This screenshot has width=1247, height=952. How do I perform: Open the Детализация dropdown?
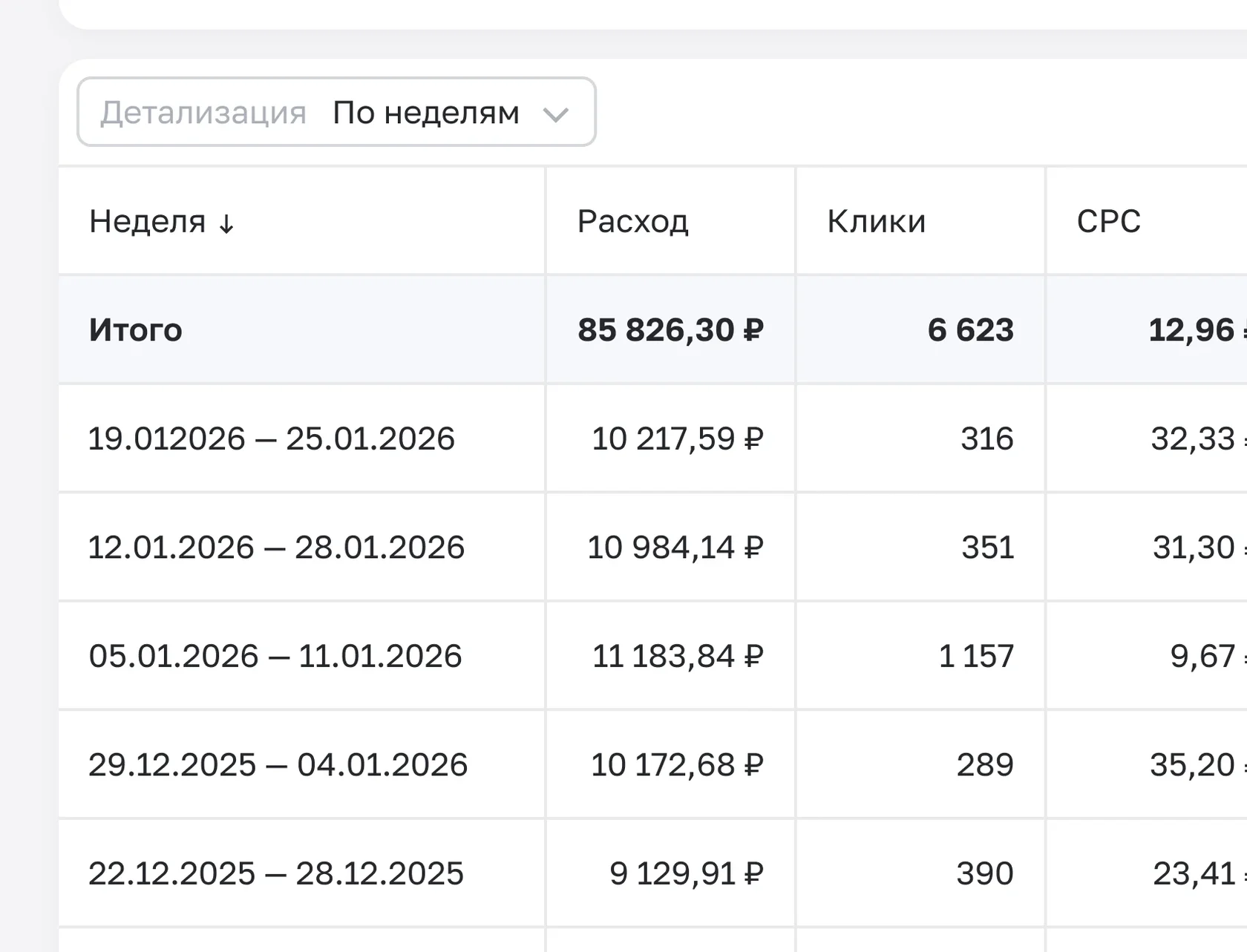tap(336, 112)
